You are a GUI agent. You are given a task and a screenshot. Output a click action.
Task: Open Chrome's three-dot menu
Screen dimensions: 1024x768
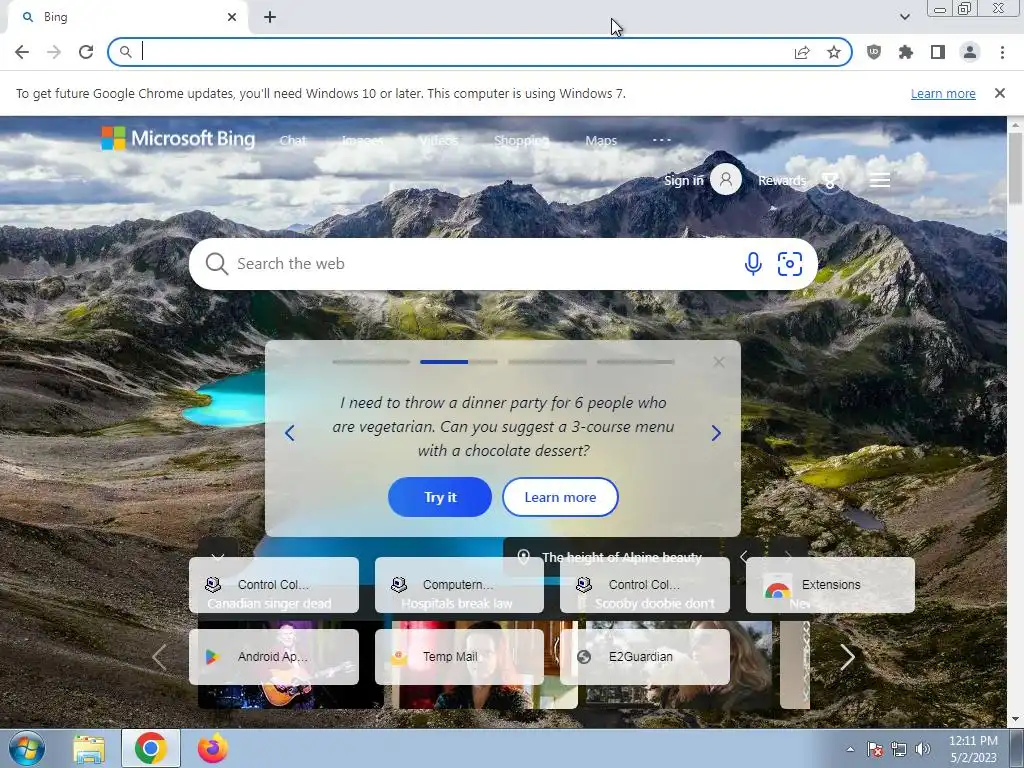point(1002,52)
